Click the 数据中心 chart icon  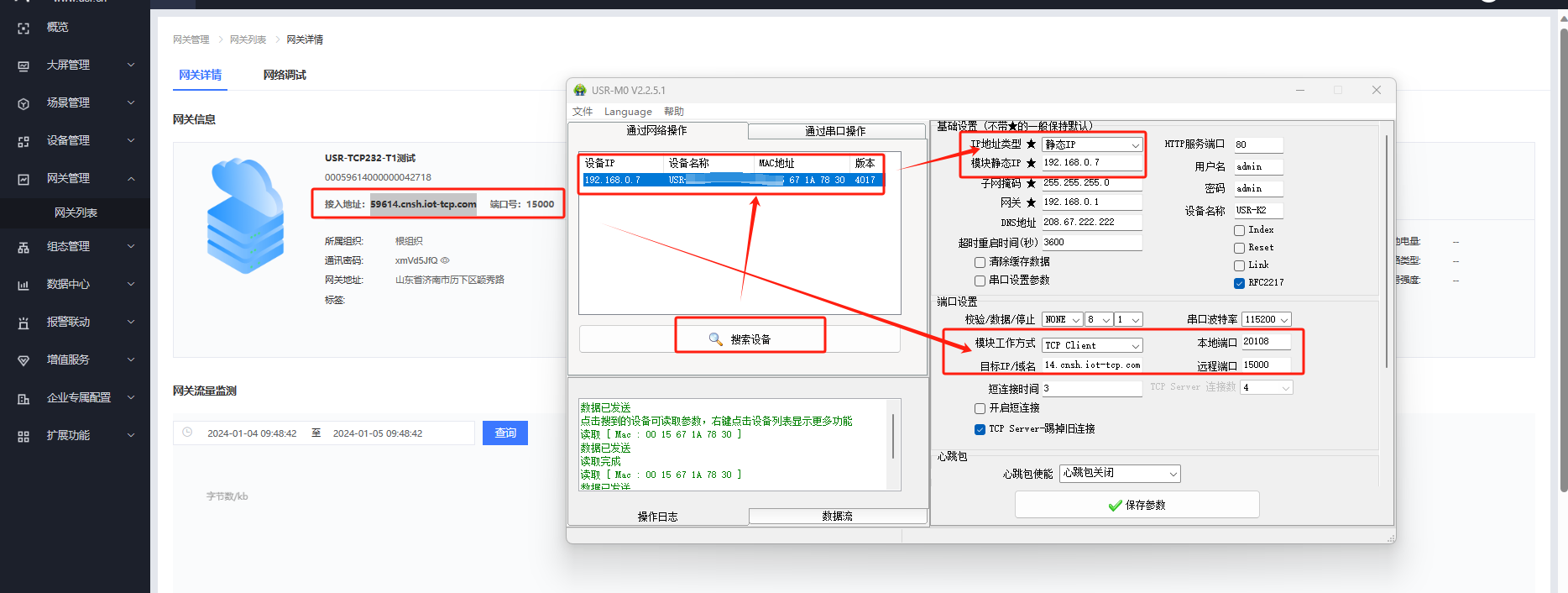point(24,285)
